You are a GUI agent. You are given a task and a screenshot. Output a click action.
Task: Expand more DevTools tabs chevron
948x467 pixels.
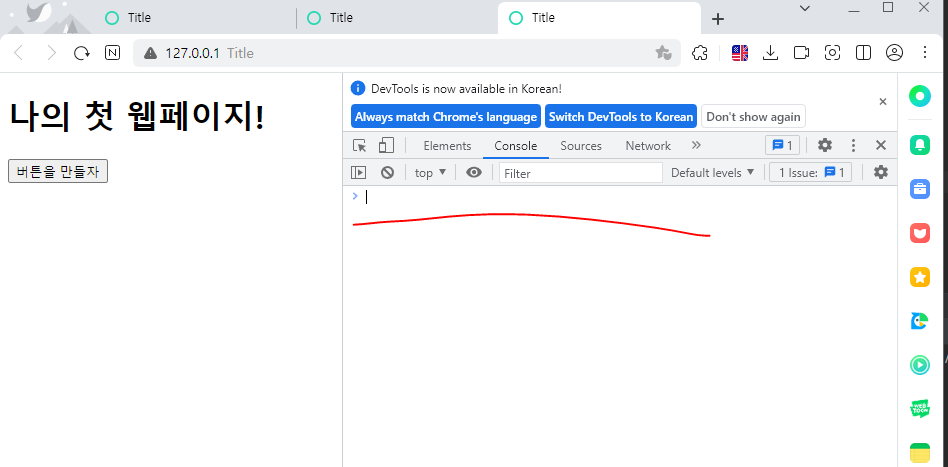pos(696,145)
